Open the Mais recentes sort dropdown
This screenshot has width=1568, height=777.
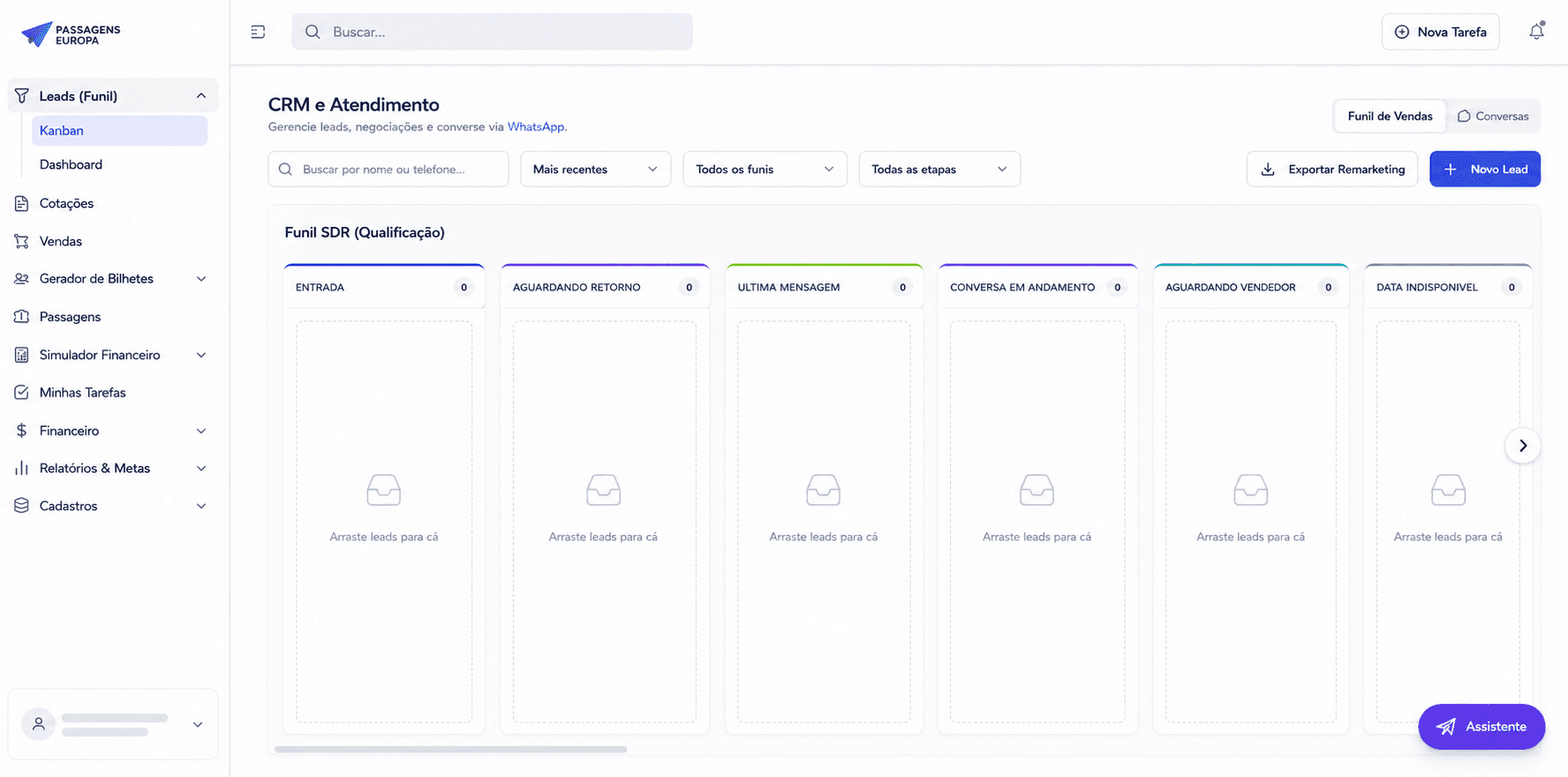[595, 169]
